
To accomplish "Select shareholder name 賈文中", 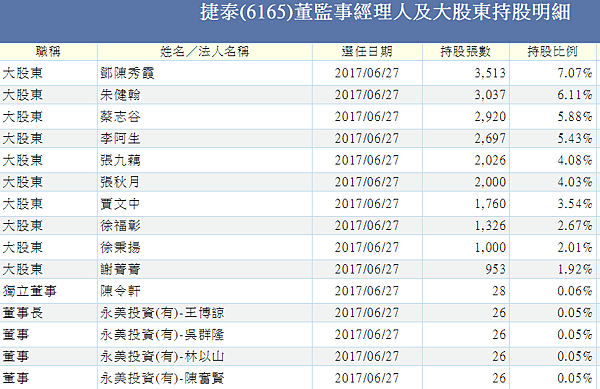I will click(120, 204).
